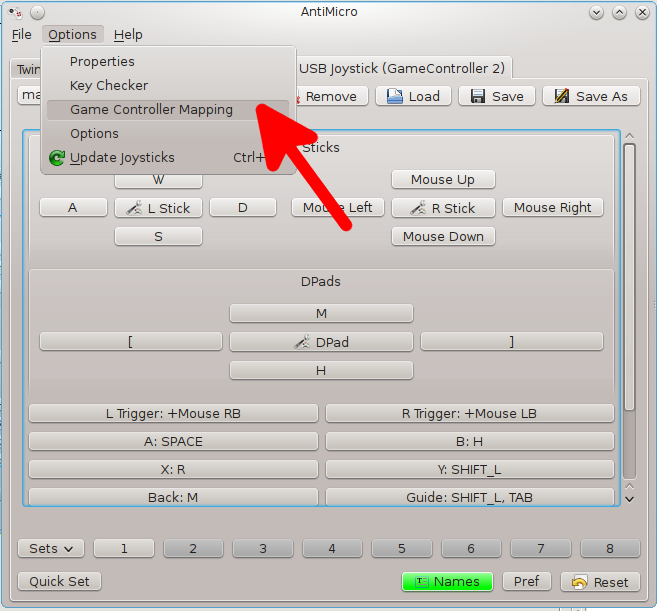
Task: Click the Mouse Up button
Action: [x=443, y=179]
